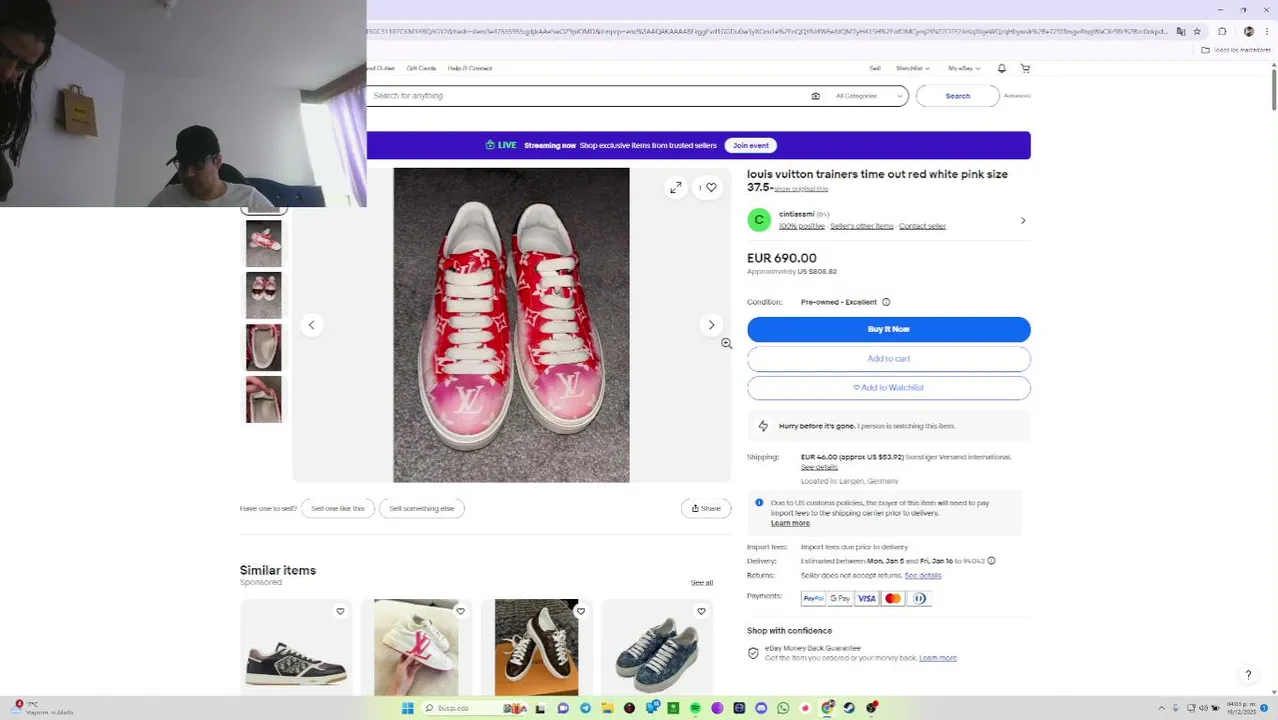Screen dimensions: 1278x720
Task: Save second similar item white sneaker heart
Action: pos(460,611)
